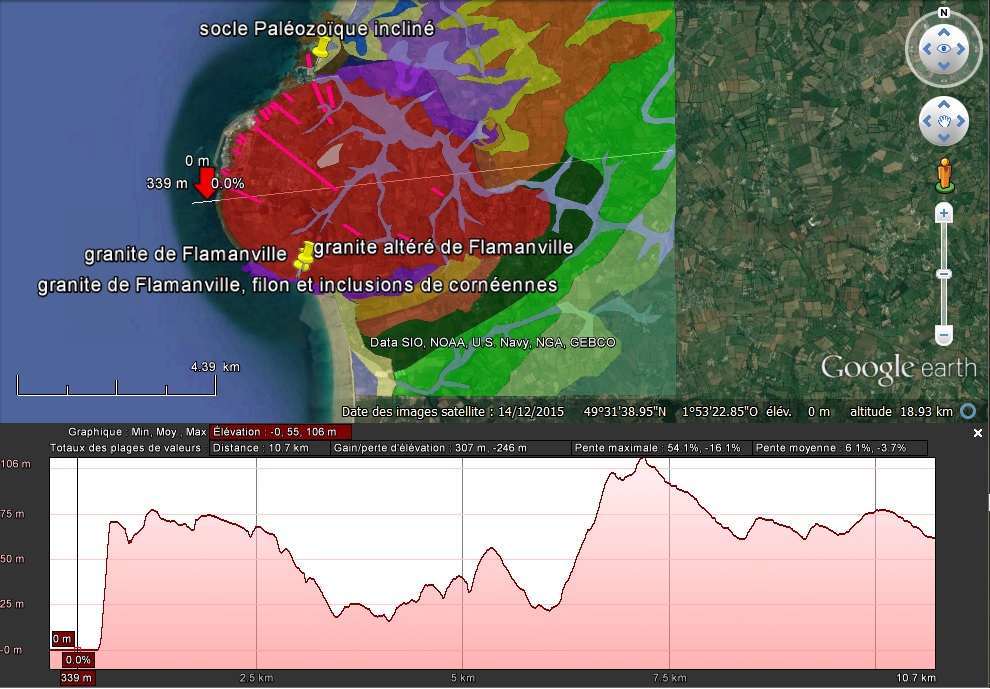
Task: Click the 106 m peak on elevation graph
Action: click(647, 460)
